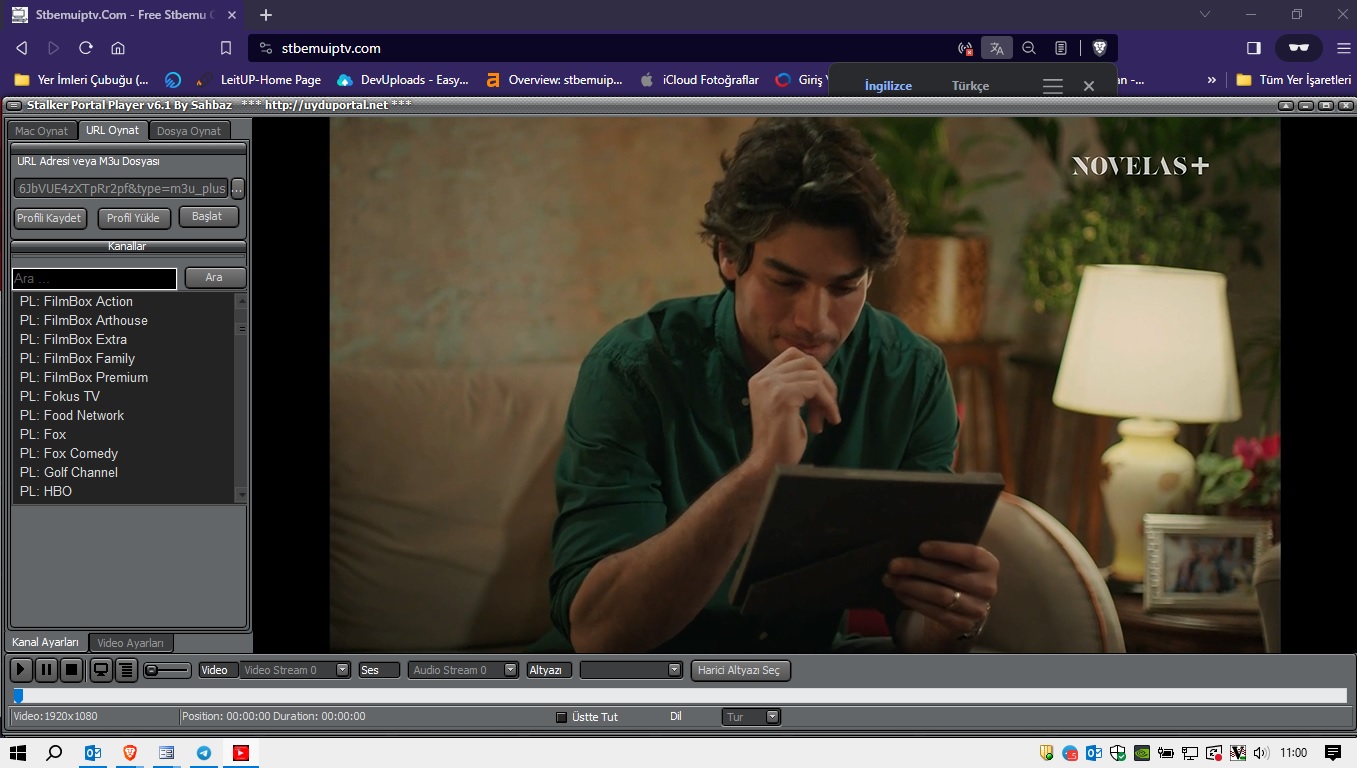The width and height of the screenshot is (1357, 768).
Task: Click the URL address input field
Action: (x=121, y=188)
